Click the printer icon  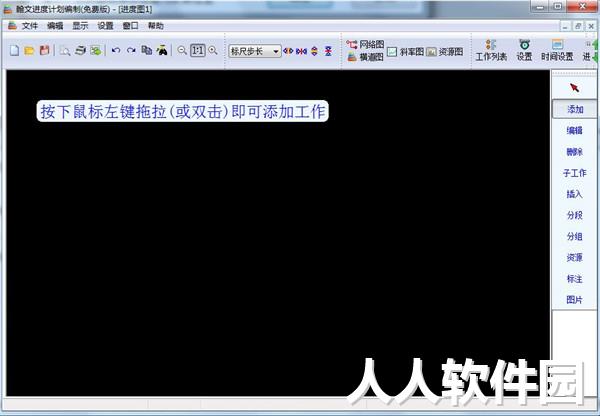(80, 51)
